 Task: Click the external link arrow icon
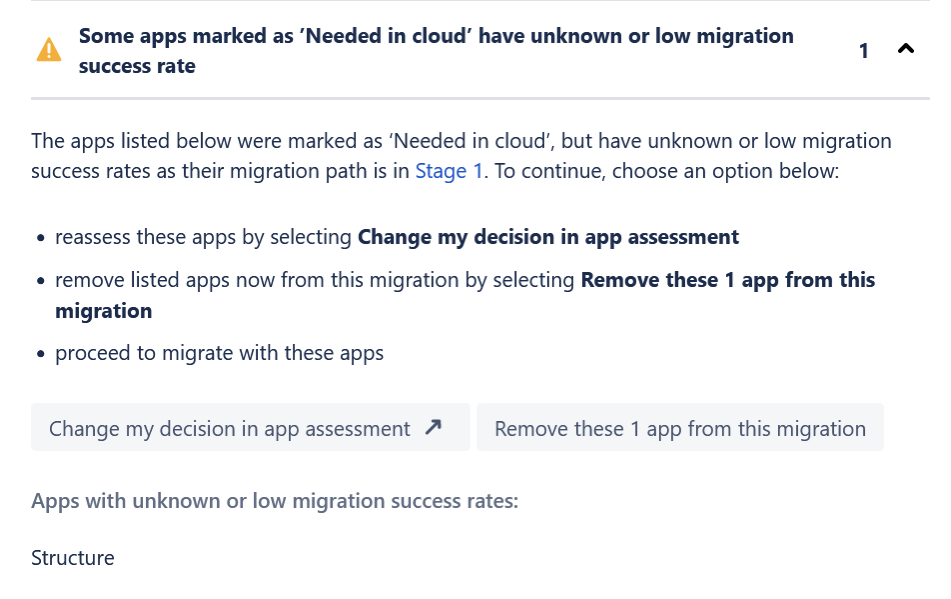tap(432, 428)
